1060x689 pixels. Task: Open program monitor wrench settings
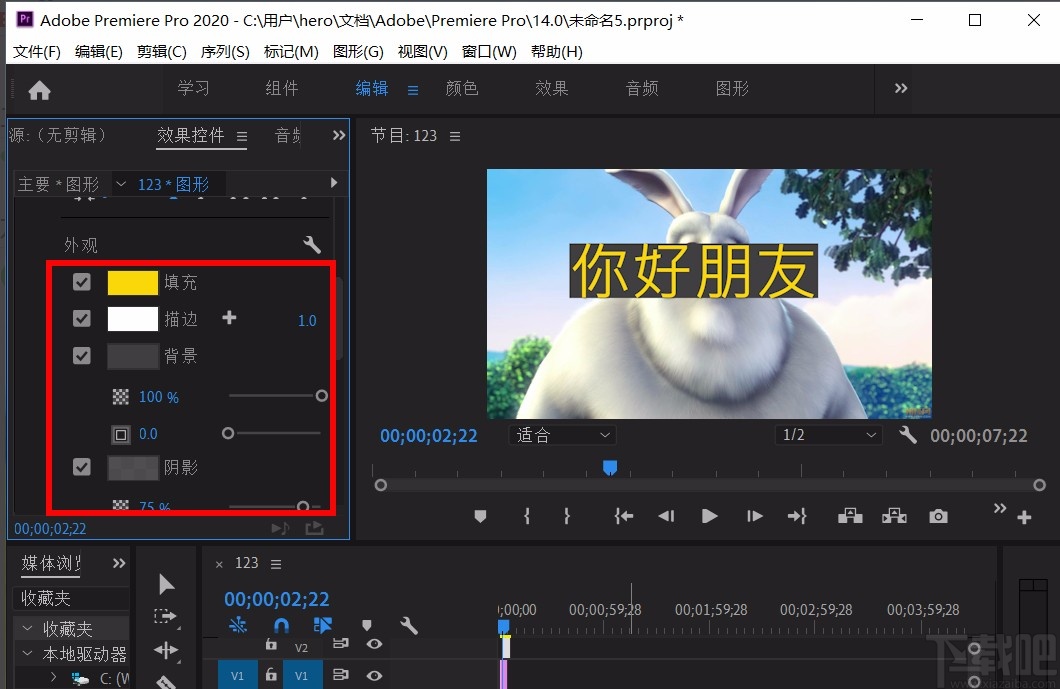(x=908, y=435)
